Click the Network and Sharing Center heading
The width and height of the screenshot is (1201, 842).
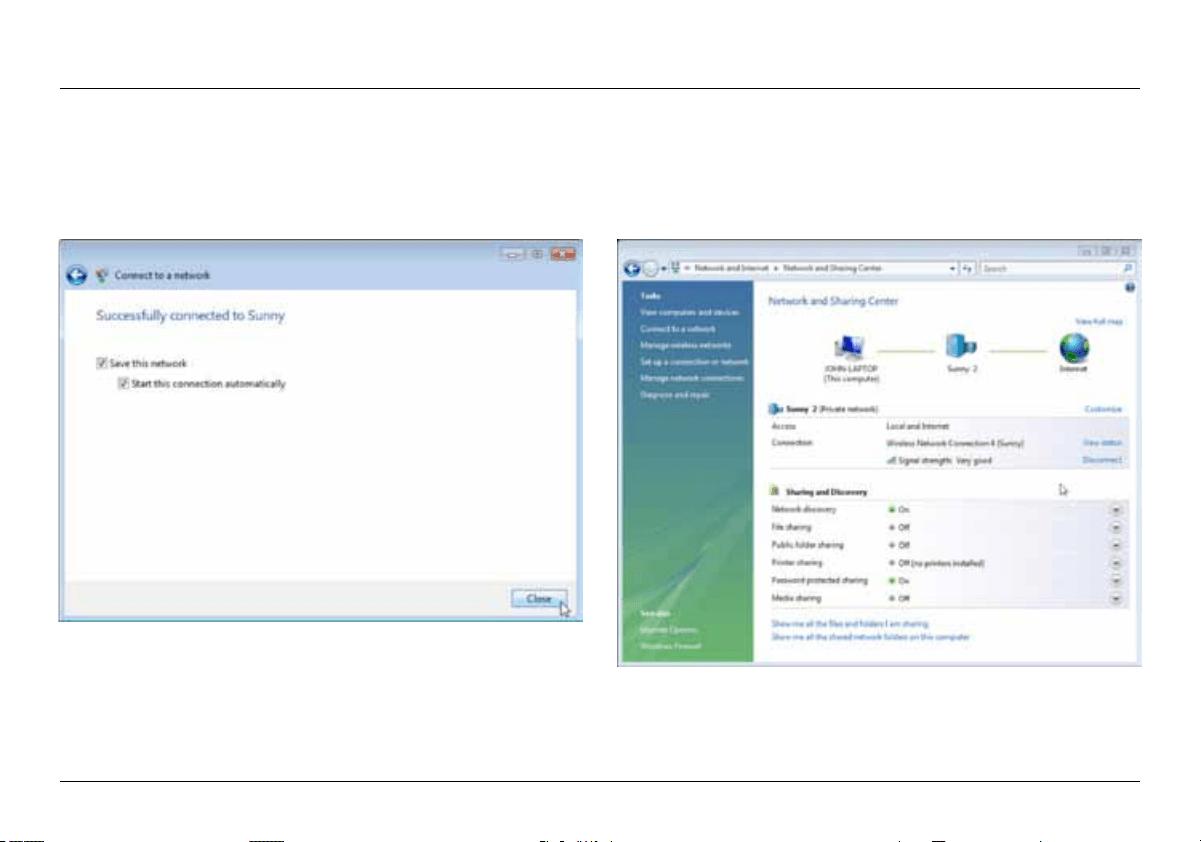pyautogui.click(x=833, y=301)
